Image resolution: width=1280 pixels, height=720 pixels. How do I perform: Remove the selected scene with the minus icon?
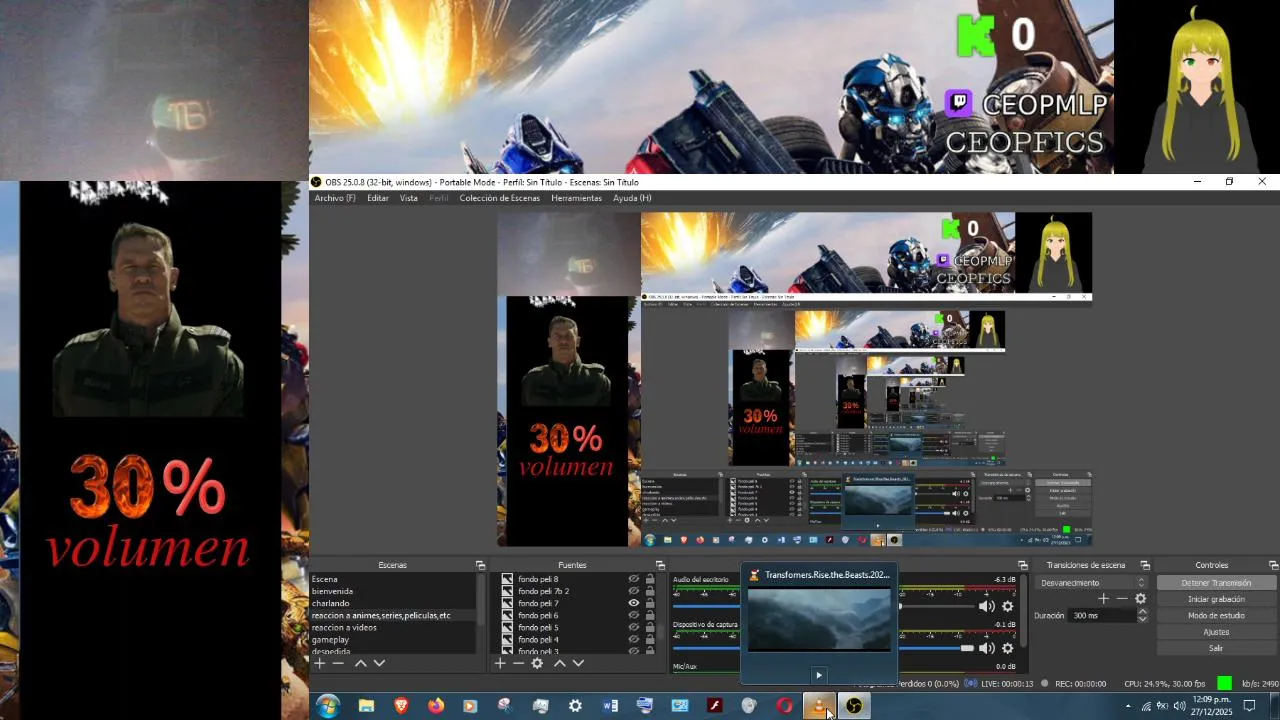[x=338, y=663]
